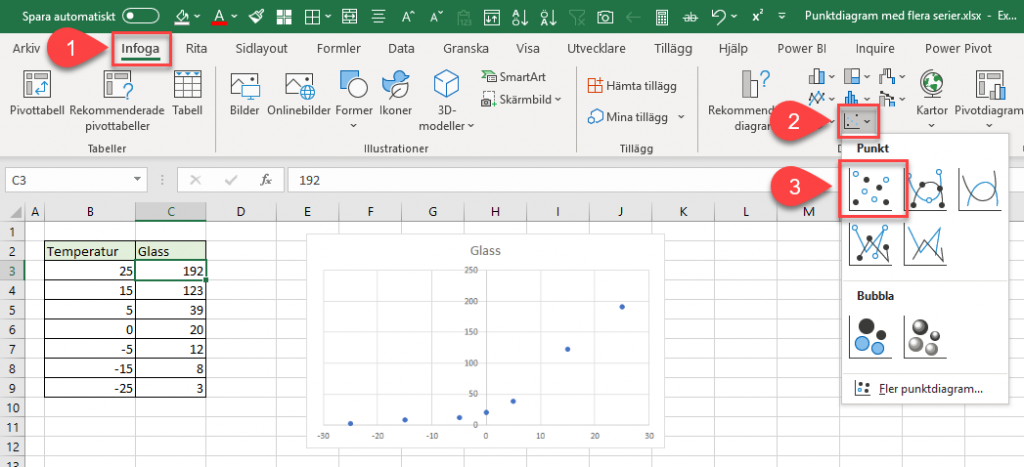The width and height of the screenshot is (1024, 467).
Task: Insert Ikoner
Action: (x=395, y=93)
